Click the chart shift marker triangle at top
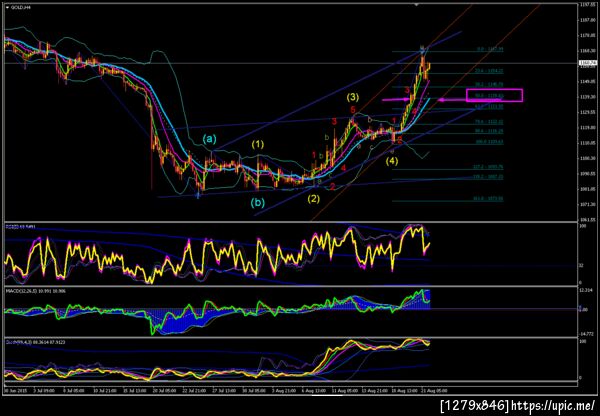This screenshot has width=600, height=416. 417,5
